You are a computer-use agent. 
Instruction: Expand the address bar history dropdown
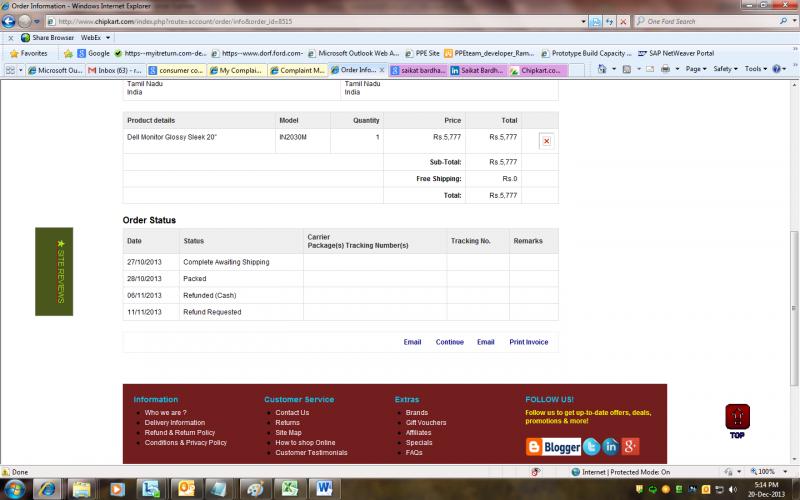583,21
